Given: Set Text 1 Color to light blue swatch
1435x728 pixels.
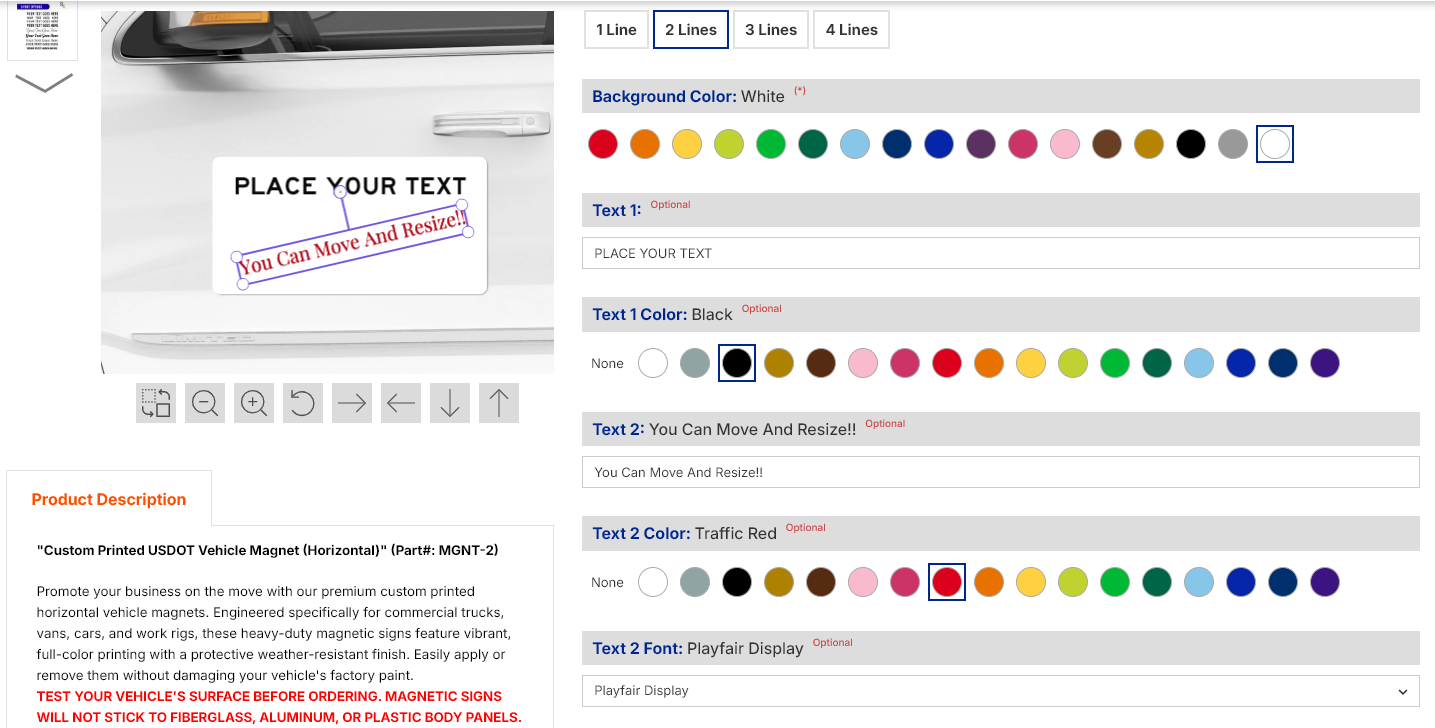Looking at the screenshot, I should (x=1199, y=363).
